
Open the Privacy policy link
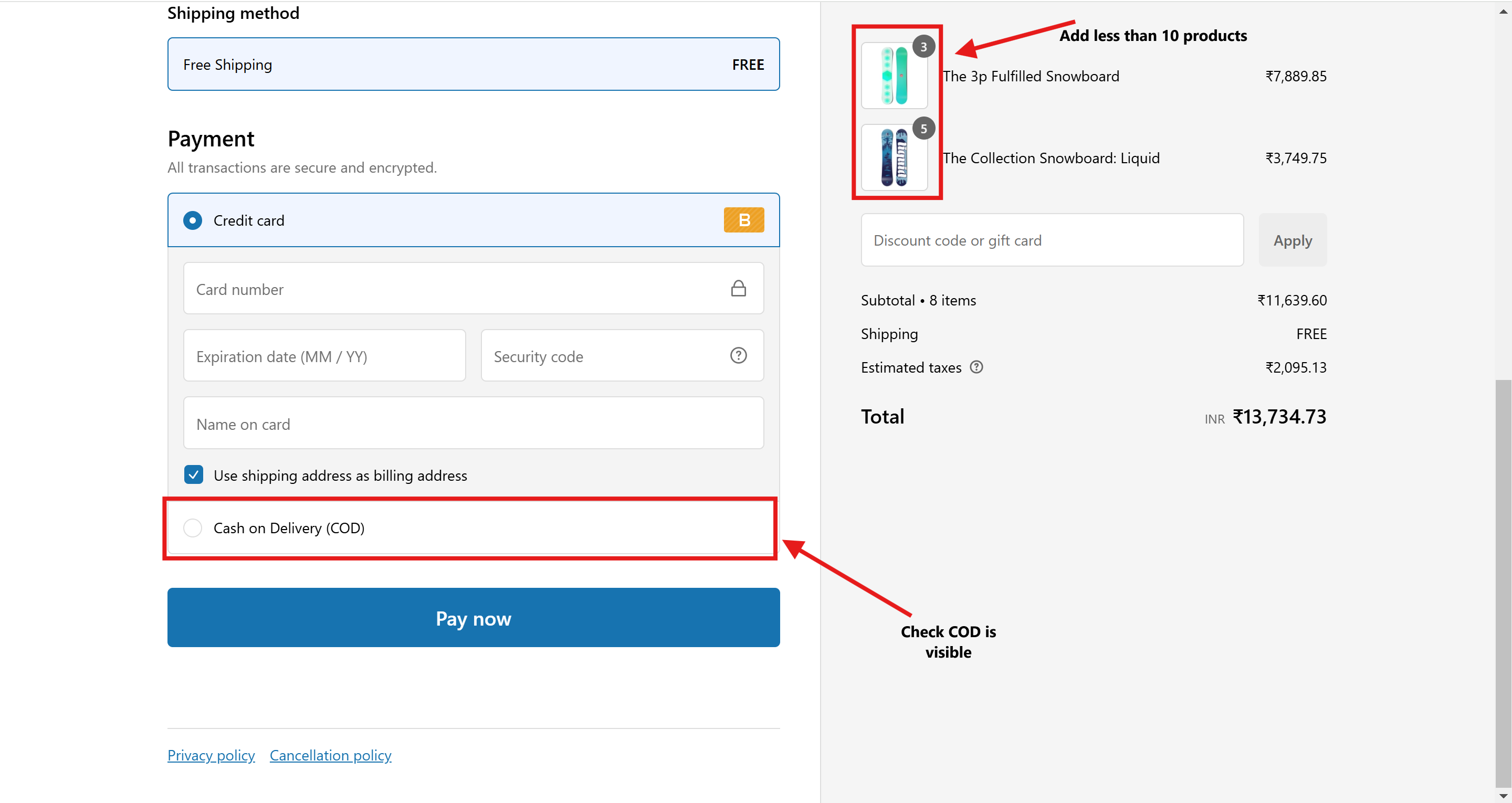point(211,755)
